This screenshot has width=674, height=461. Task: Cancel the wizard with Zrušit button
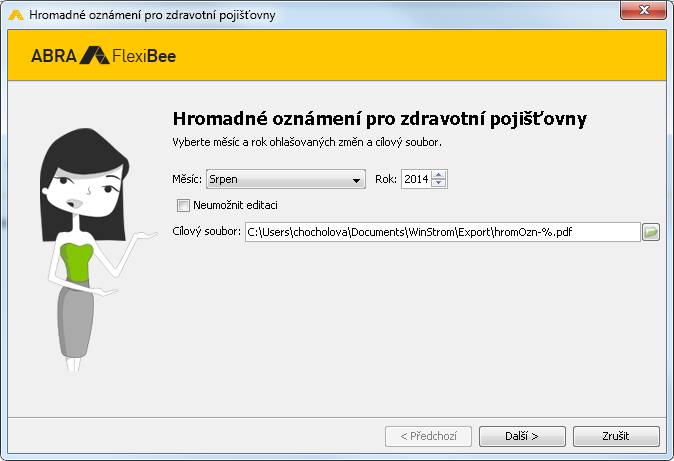point(616,436)
